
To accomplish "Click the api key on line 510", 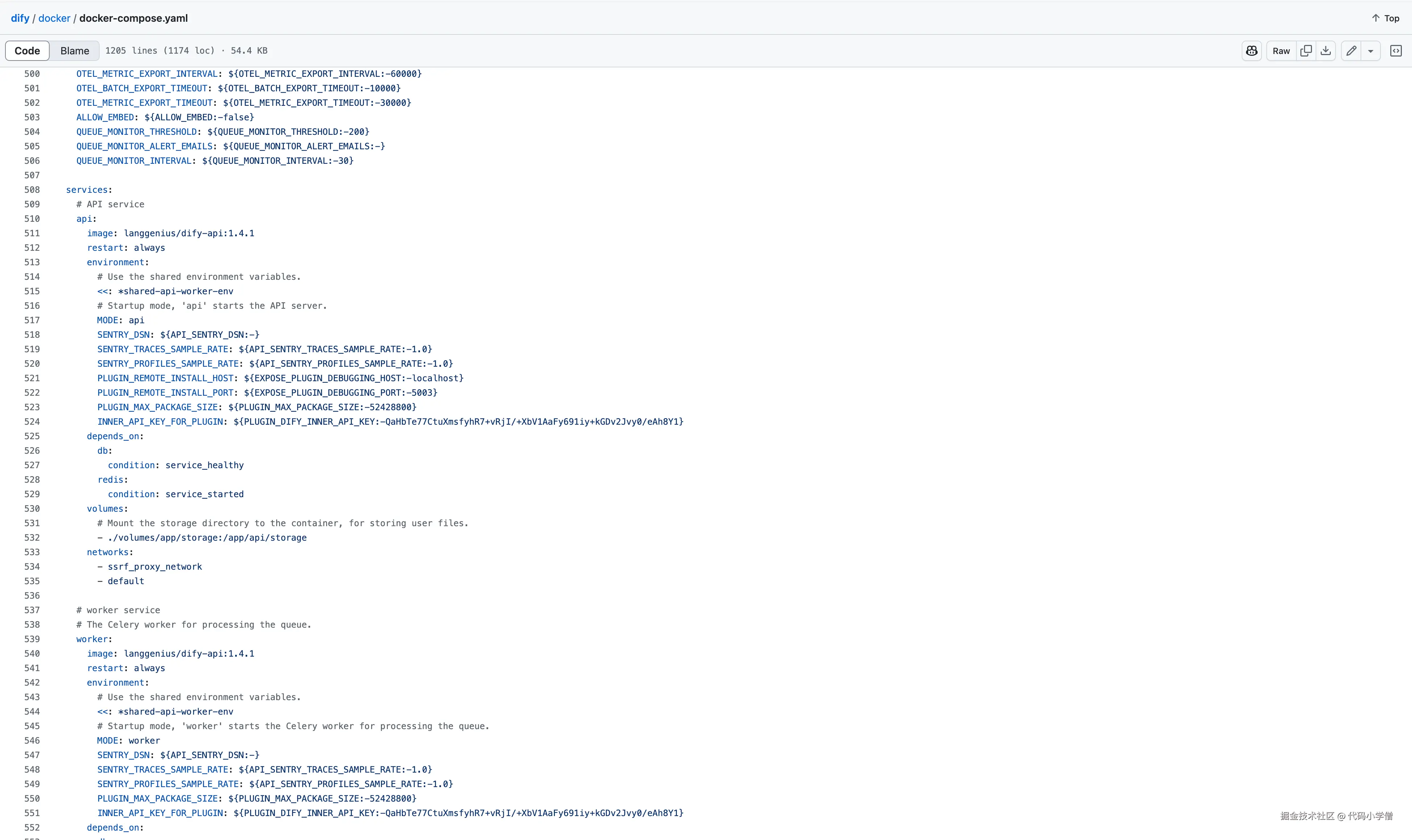I will [x=84, y=219].
